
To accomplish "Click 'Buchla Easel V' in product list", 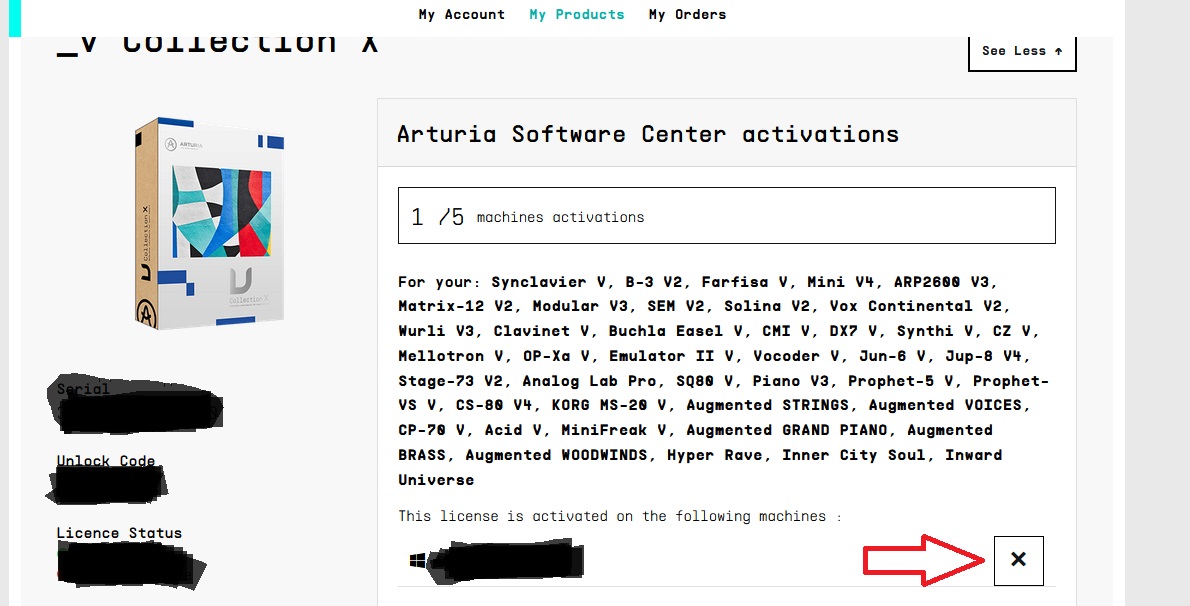I will pyautogui.click(x=675, y=331).
